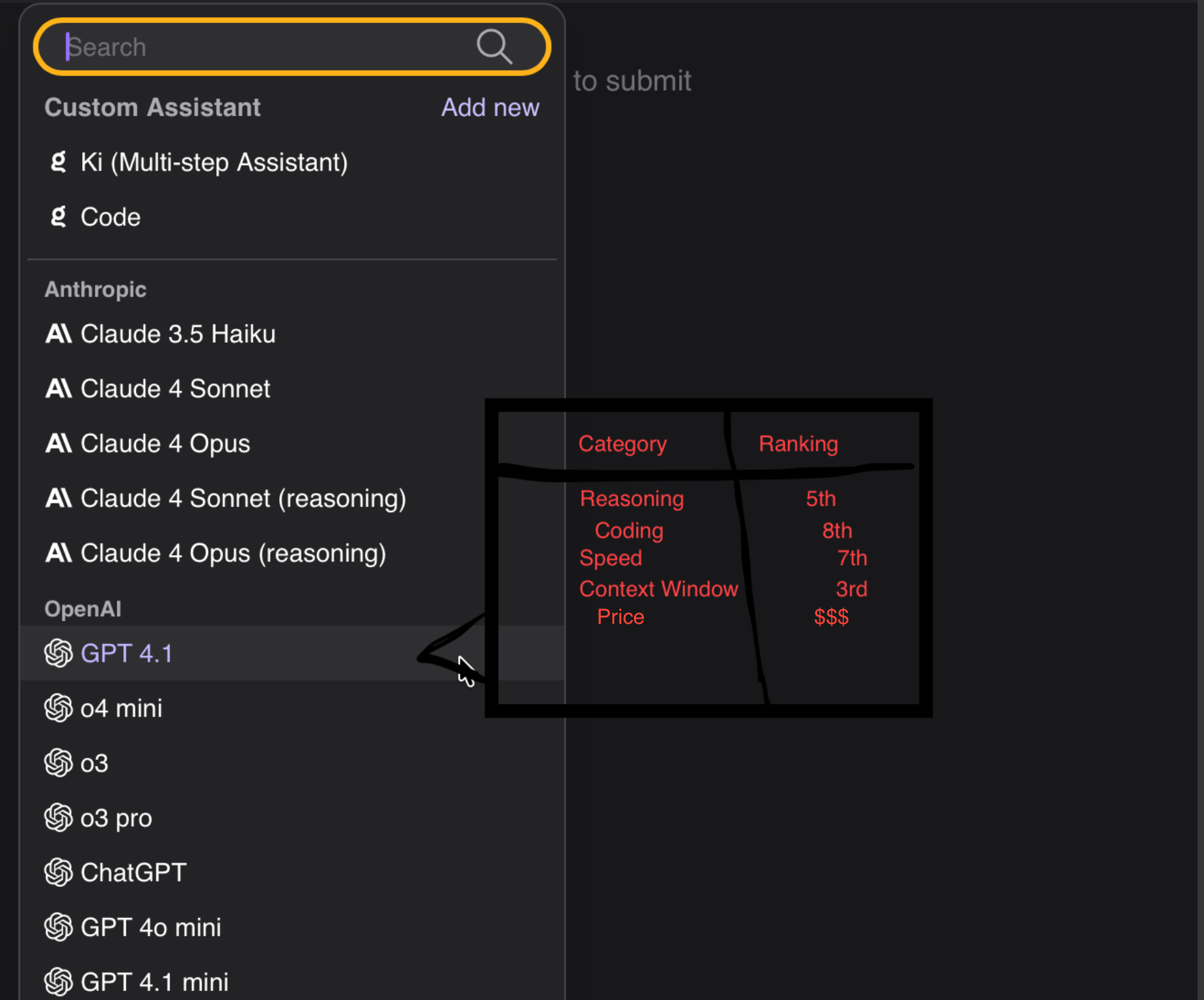Select Claude 4 Sonnet (reasoning)

(243, 498)
